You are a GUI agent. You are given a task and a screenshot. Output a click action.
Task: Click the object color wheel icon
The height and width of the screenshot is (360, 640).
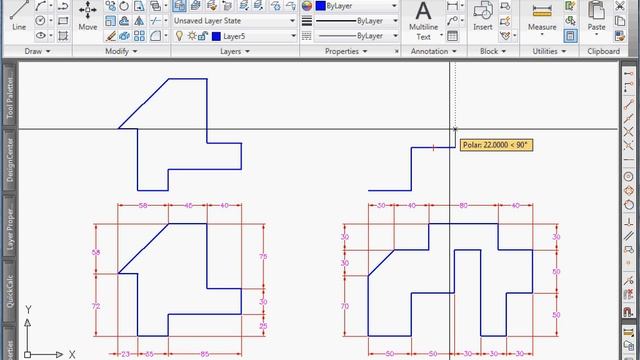[307, 6]
